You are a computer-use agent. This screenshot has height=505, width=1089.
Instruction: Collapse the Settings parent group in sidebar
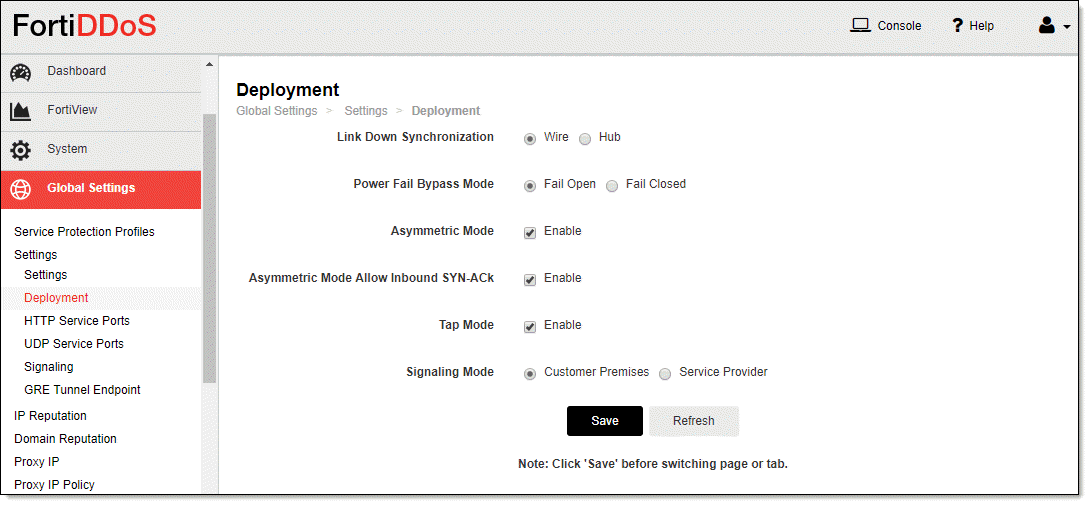coord(35,254)
